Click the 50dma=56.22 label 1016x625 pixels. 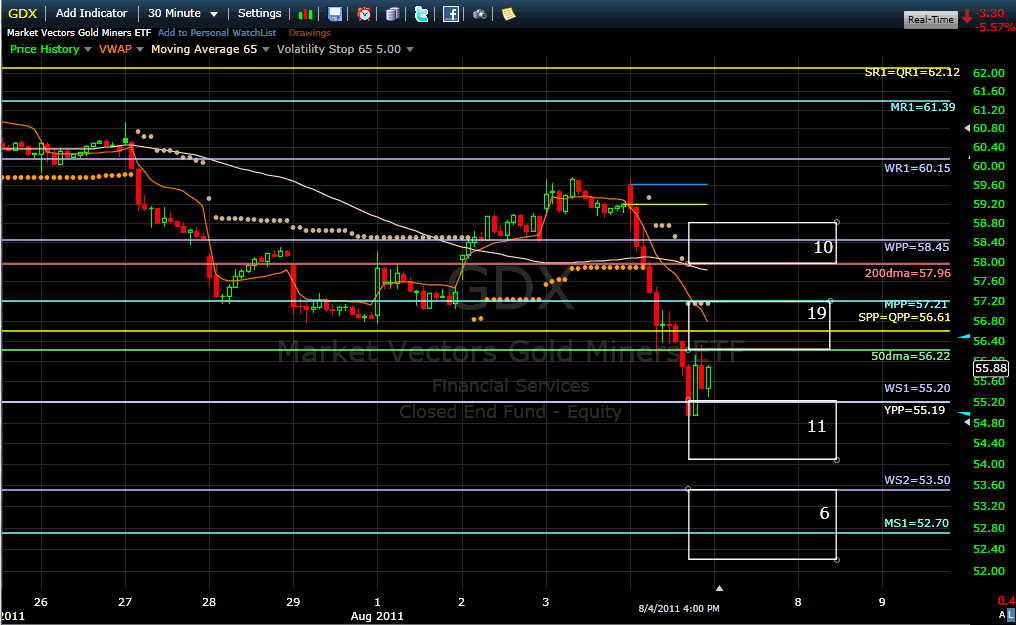click(910, 356)
